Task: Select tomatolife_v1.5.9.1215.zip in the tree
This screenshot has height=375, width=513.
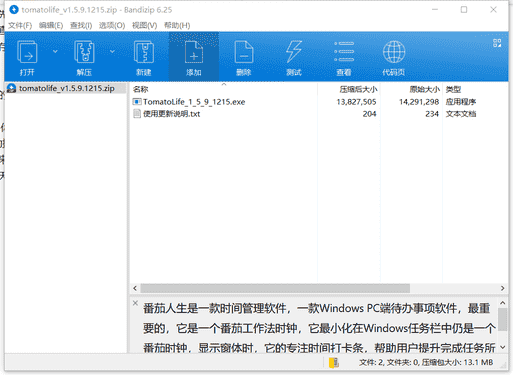Action: tap(67, 88)
